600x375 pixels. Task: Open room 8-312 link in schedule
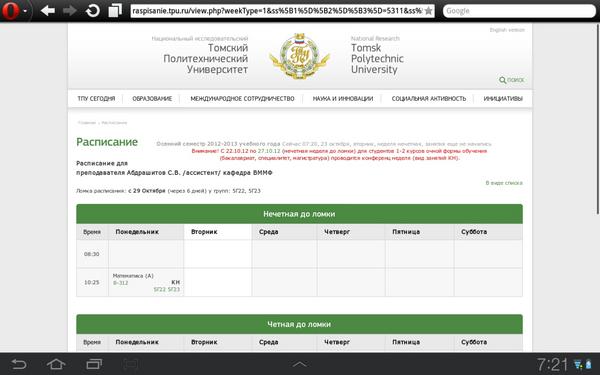pyautogui.click(x=120, y=283)
